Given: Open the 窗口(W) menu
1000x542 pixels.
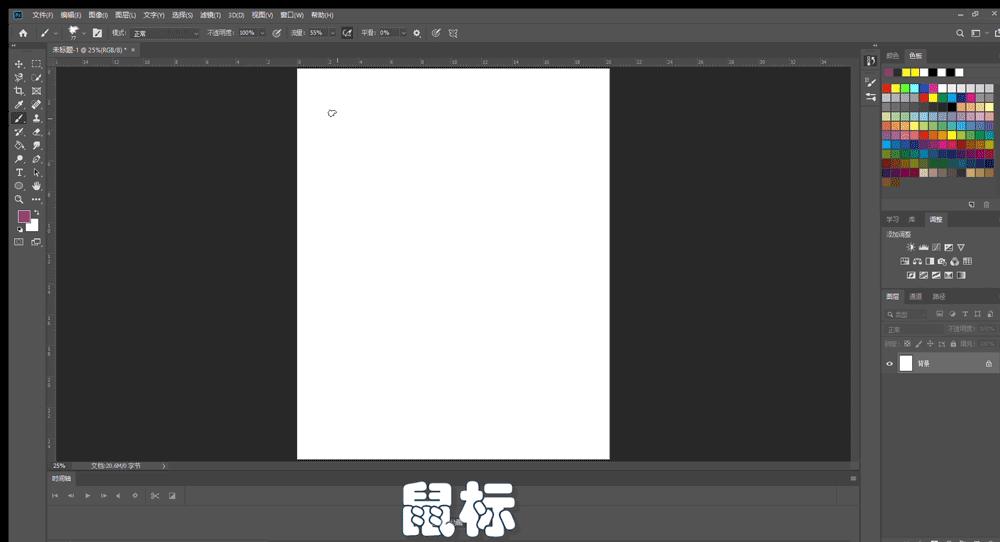Looking at the screenshot, I should pos(292,15).
